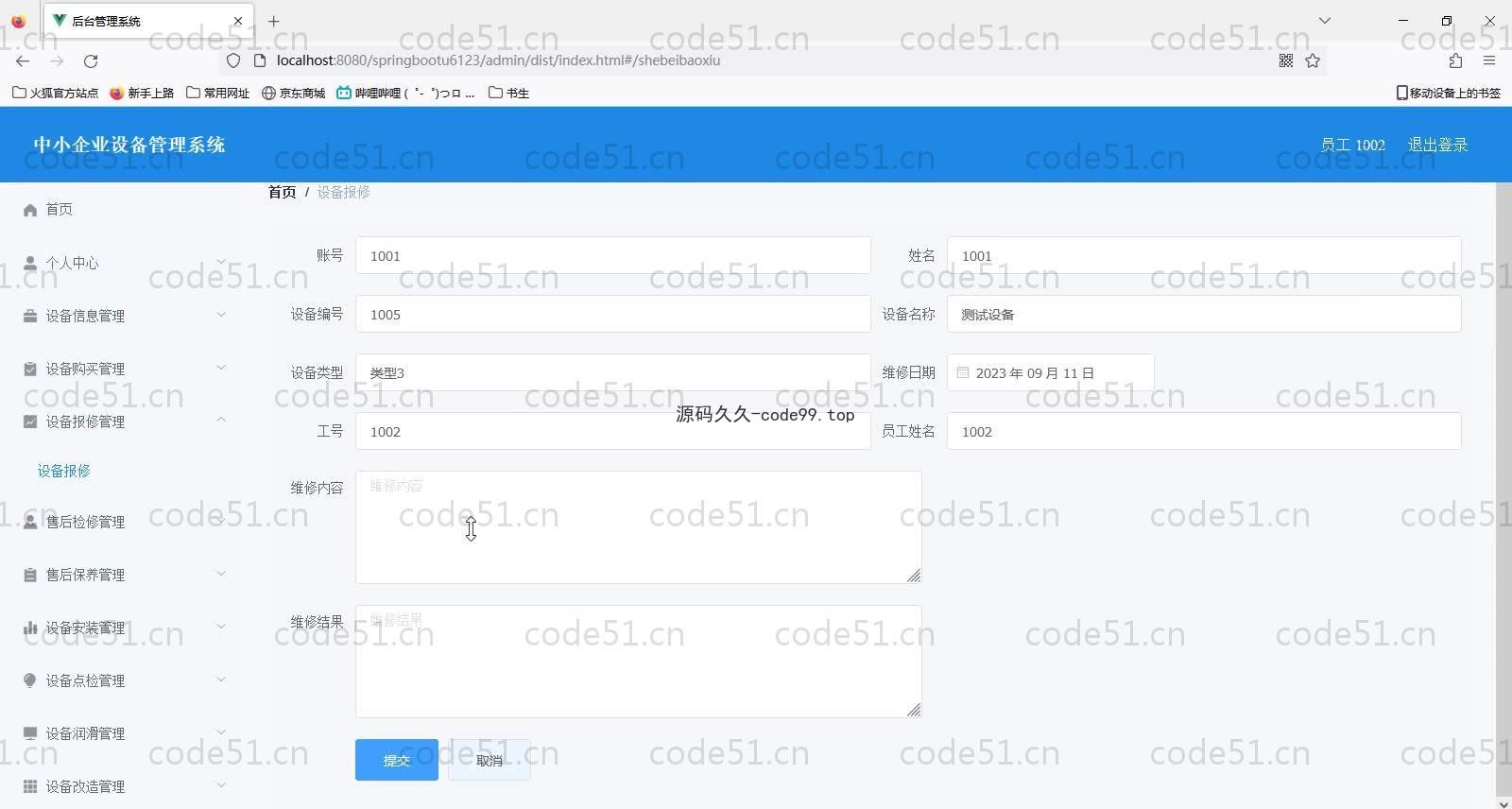Image resolution: width=1512 pixels, height=809 pixels.
Task: Open a new browser tab
Action: (273, 21)
